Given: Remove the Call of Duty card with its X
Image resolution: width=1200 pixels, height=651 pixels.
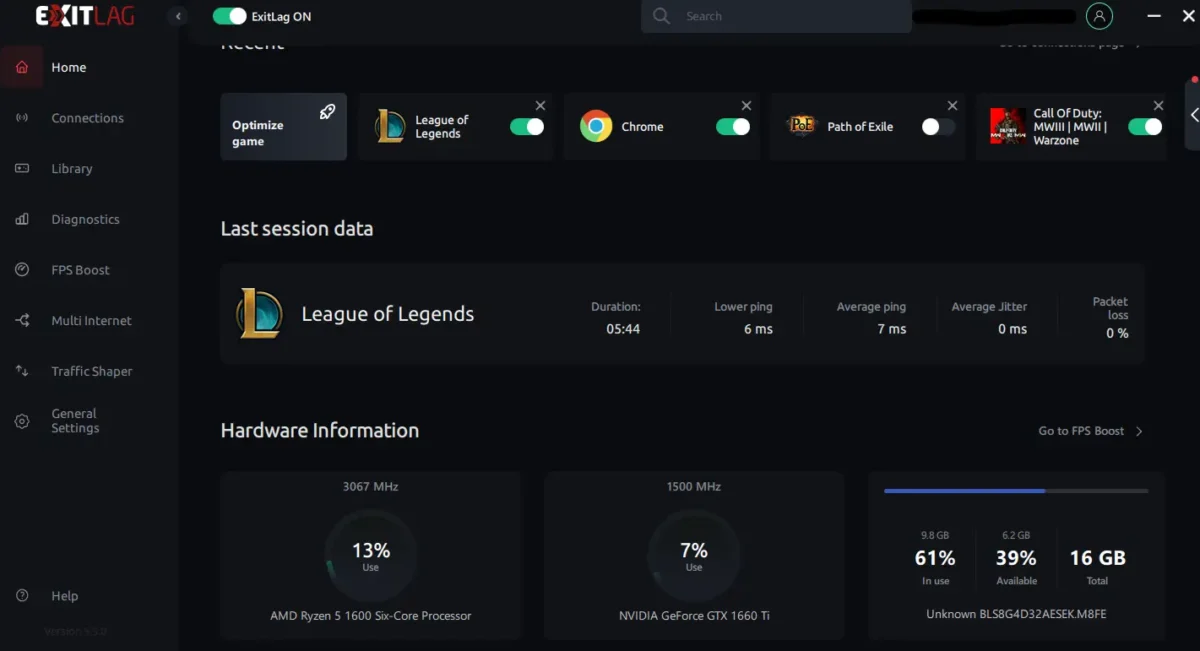Looking at the screenshot, I should [1158, 106].
